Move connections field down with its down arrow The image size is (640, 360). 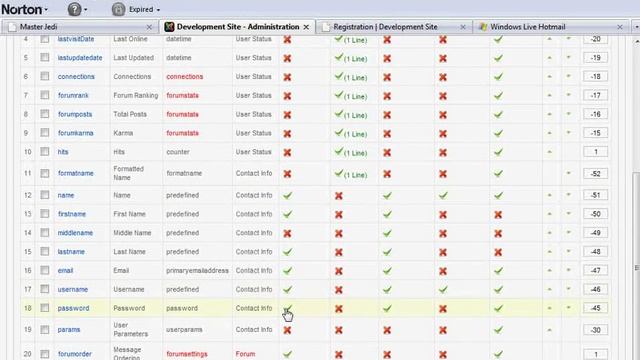(x=568, y=76)
